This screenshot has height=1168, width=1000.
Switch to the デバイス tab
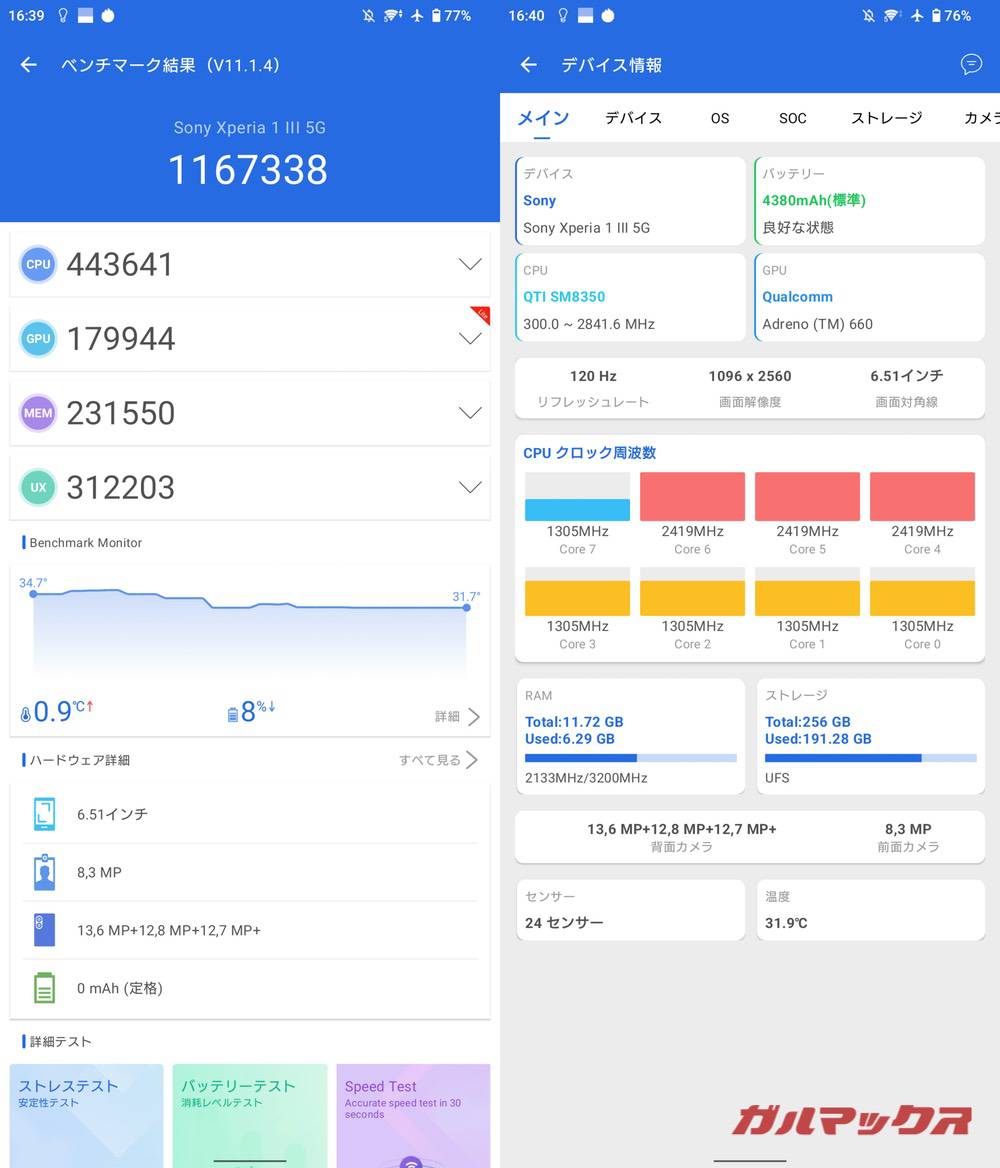(x=633, y=118)
